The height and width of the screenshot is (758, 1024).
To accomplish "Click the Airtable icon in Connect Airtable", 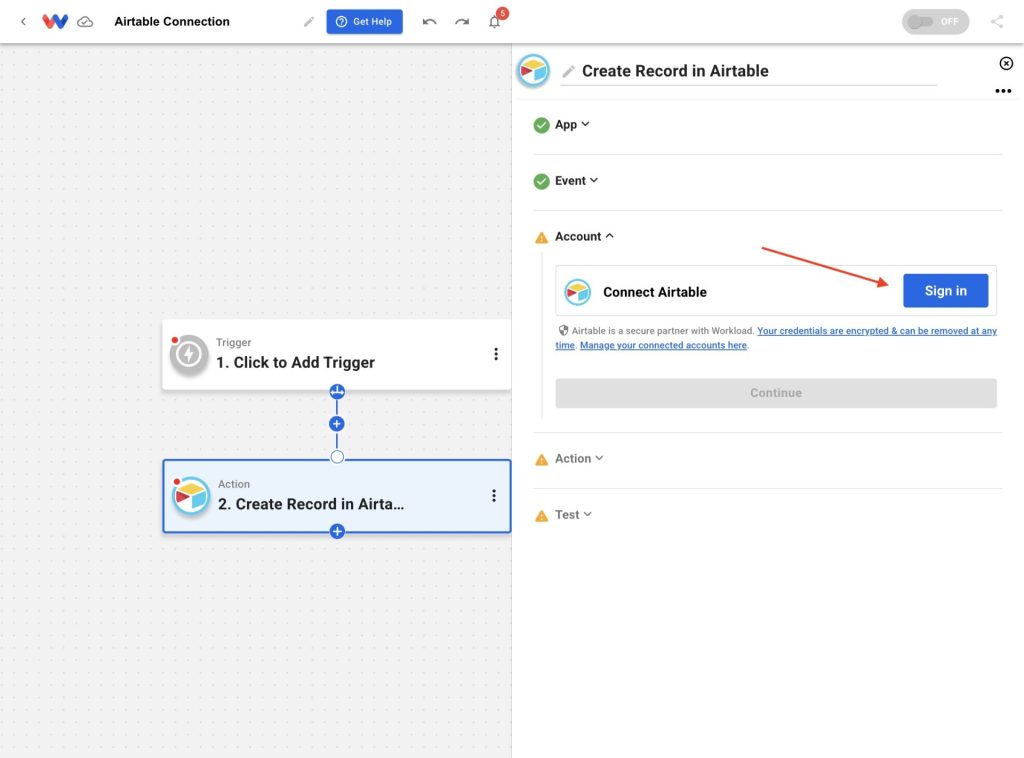I will (577, 292).
